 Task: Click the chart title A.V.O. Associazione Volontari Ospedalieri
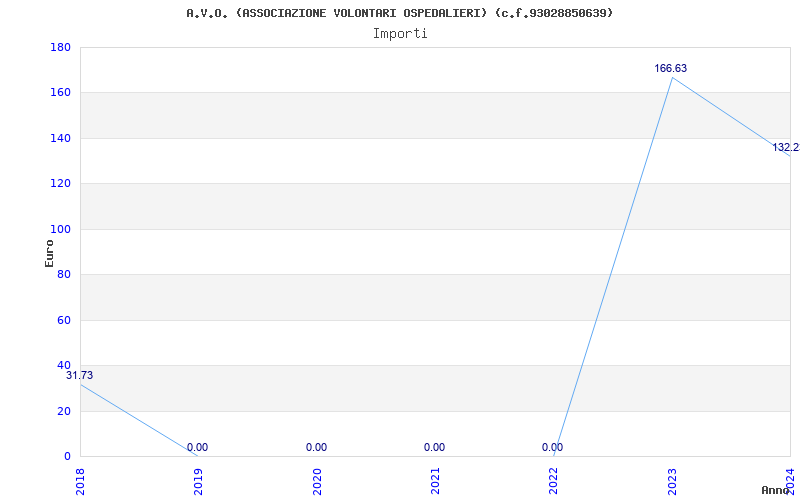click(x=399, y=13)
